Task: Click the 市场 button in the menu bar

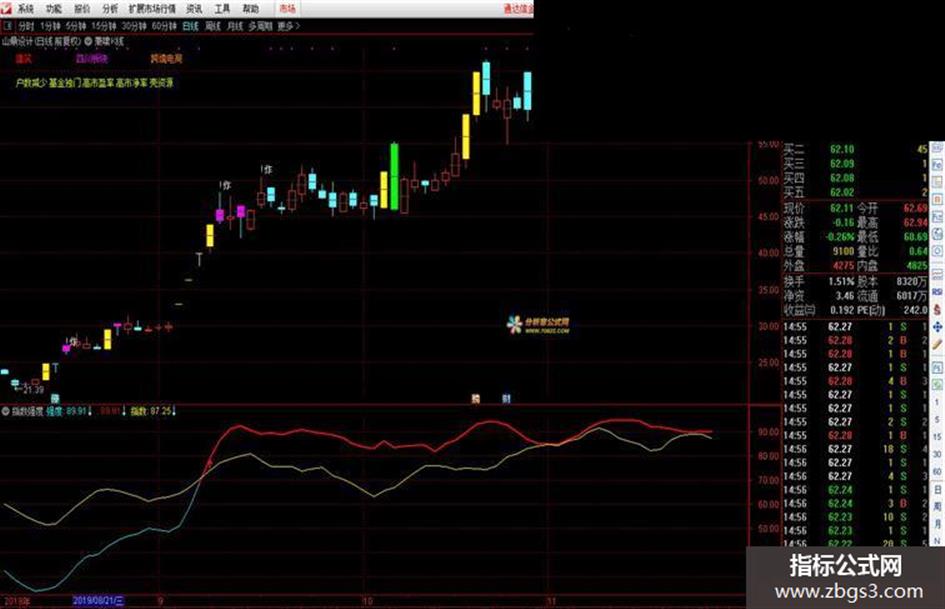Action: click(287, 8)
